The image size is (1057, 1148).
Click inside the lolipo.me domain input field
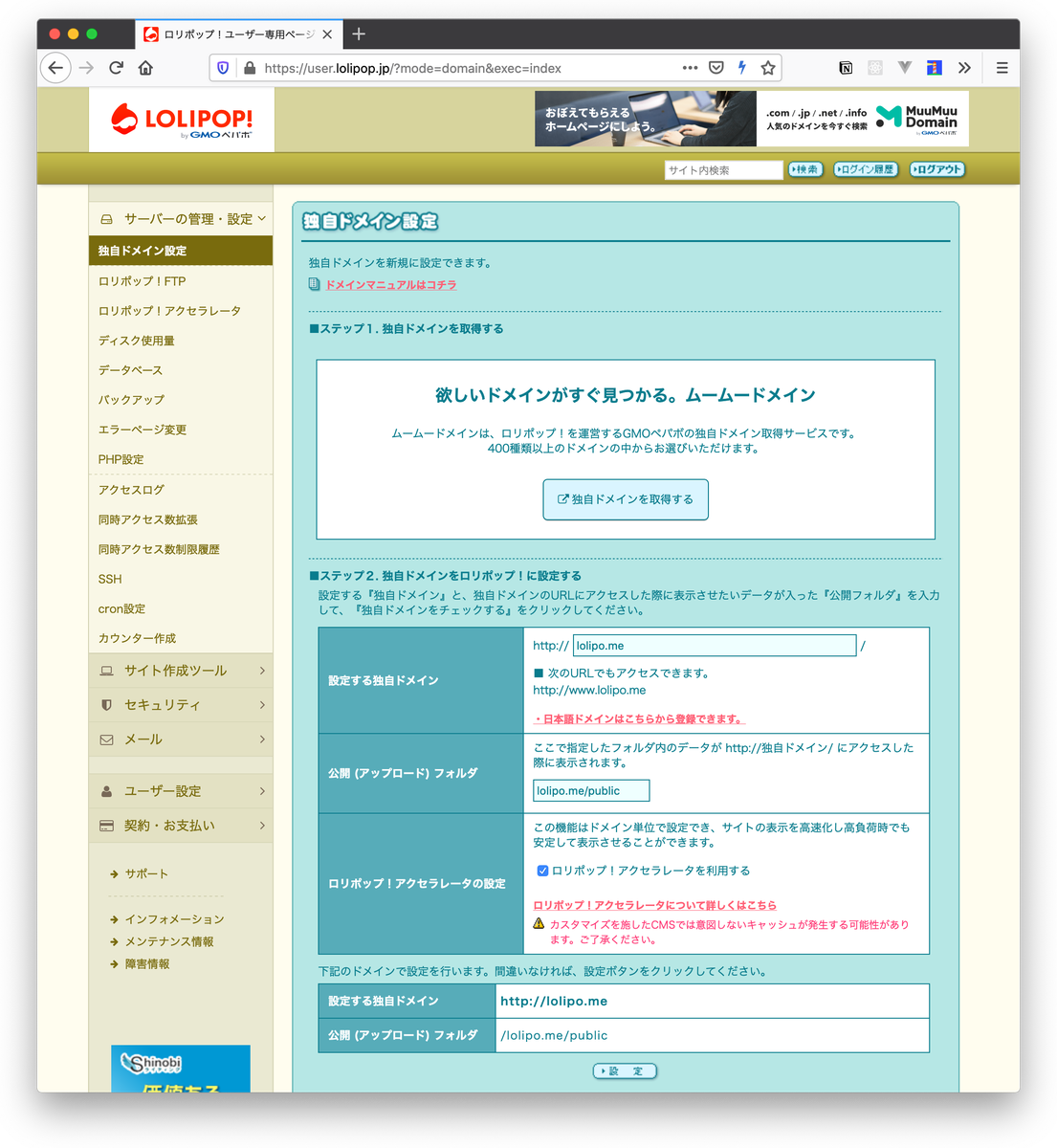[713, 645]
